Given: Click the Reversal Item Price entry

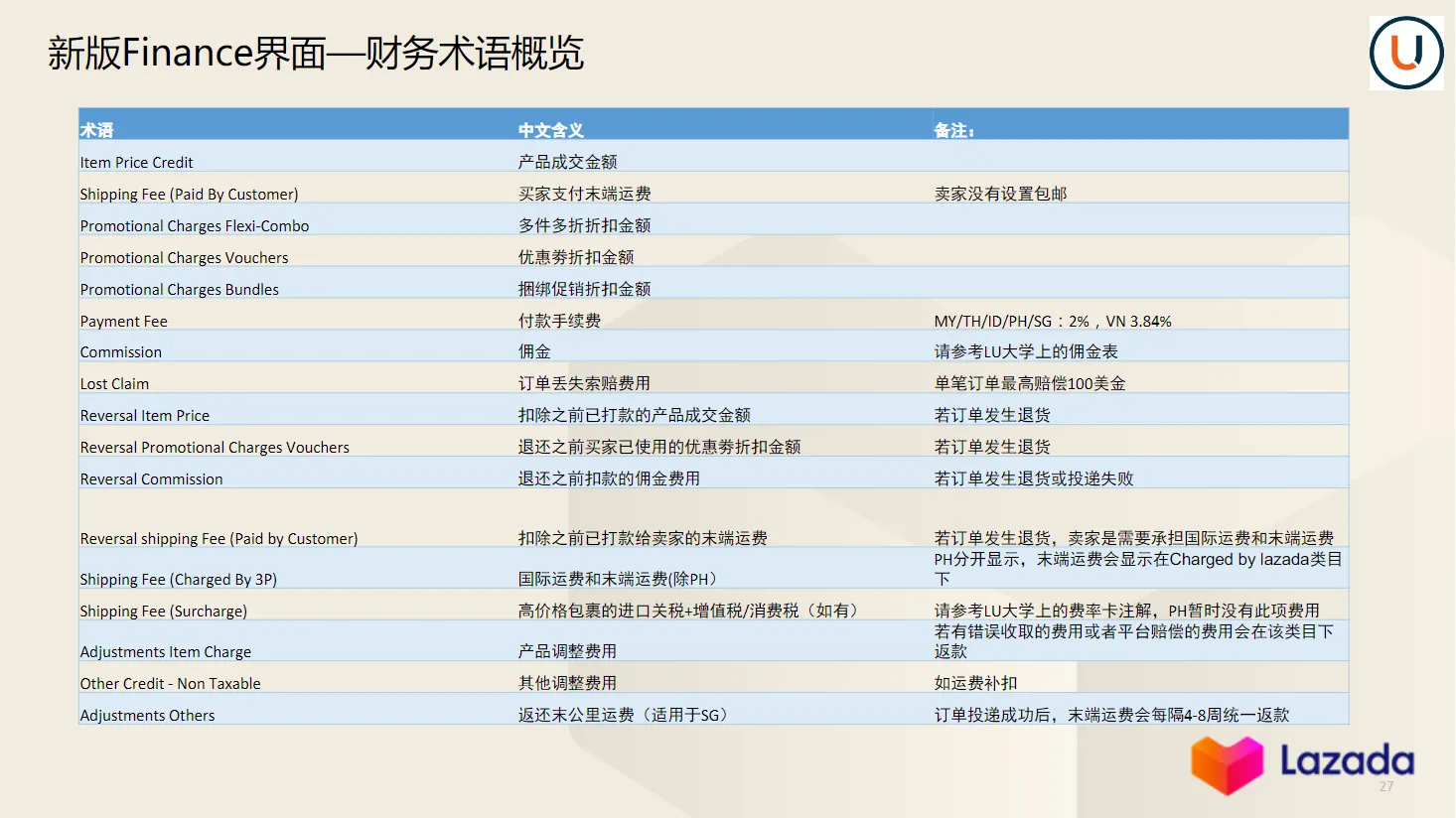Looking at the screenshot, I should point(145,415).
